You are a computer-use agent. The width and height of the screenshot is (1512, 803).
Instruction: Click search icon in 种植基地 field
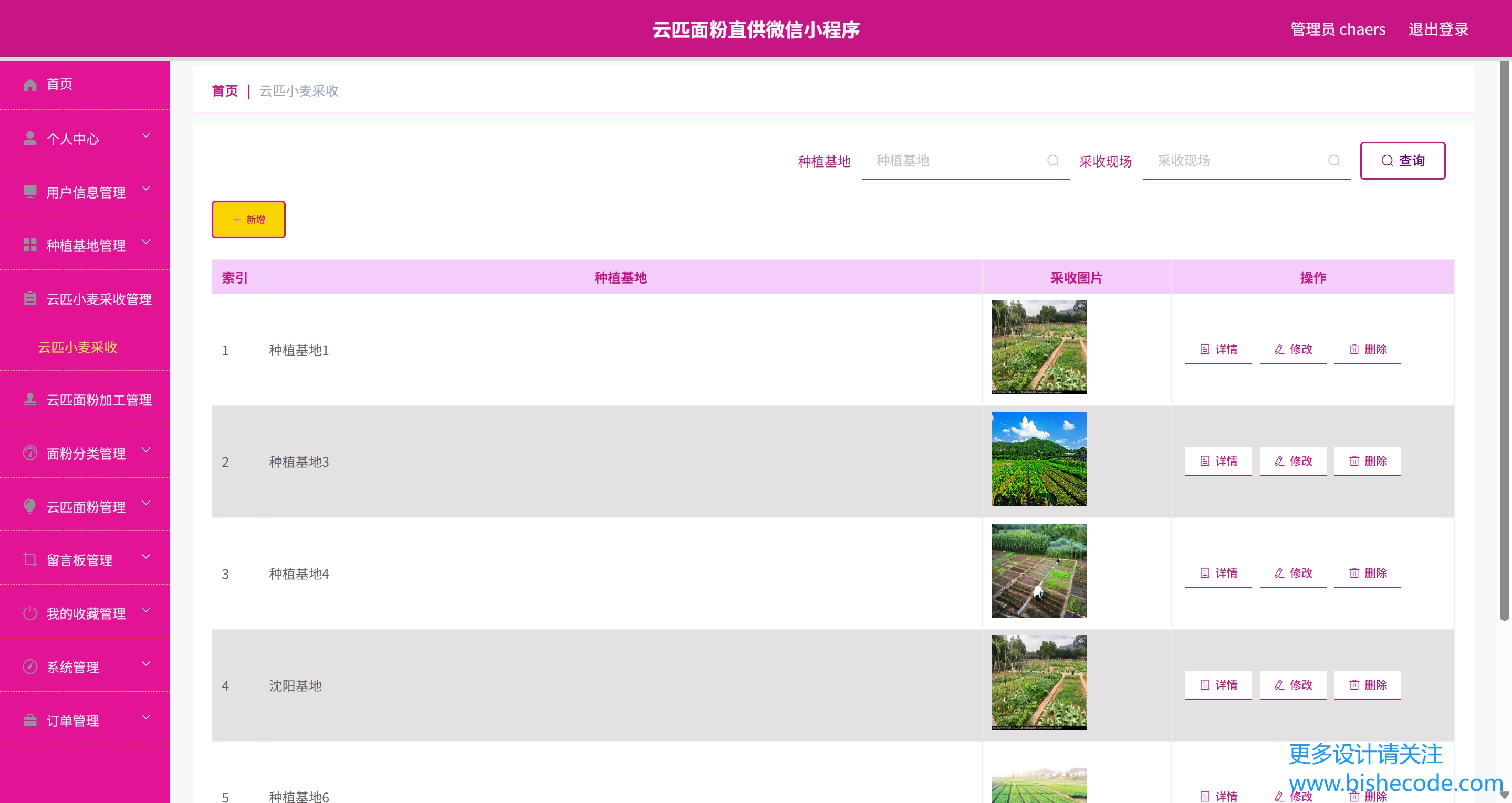click(x=1053, y=161)
